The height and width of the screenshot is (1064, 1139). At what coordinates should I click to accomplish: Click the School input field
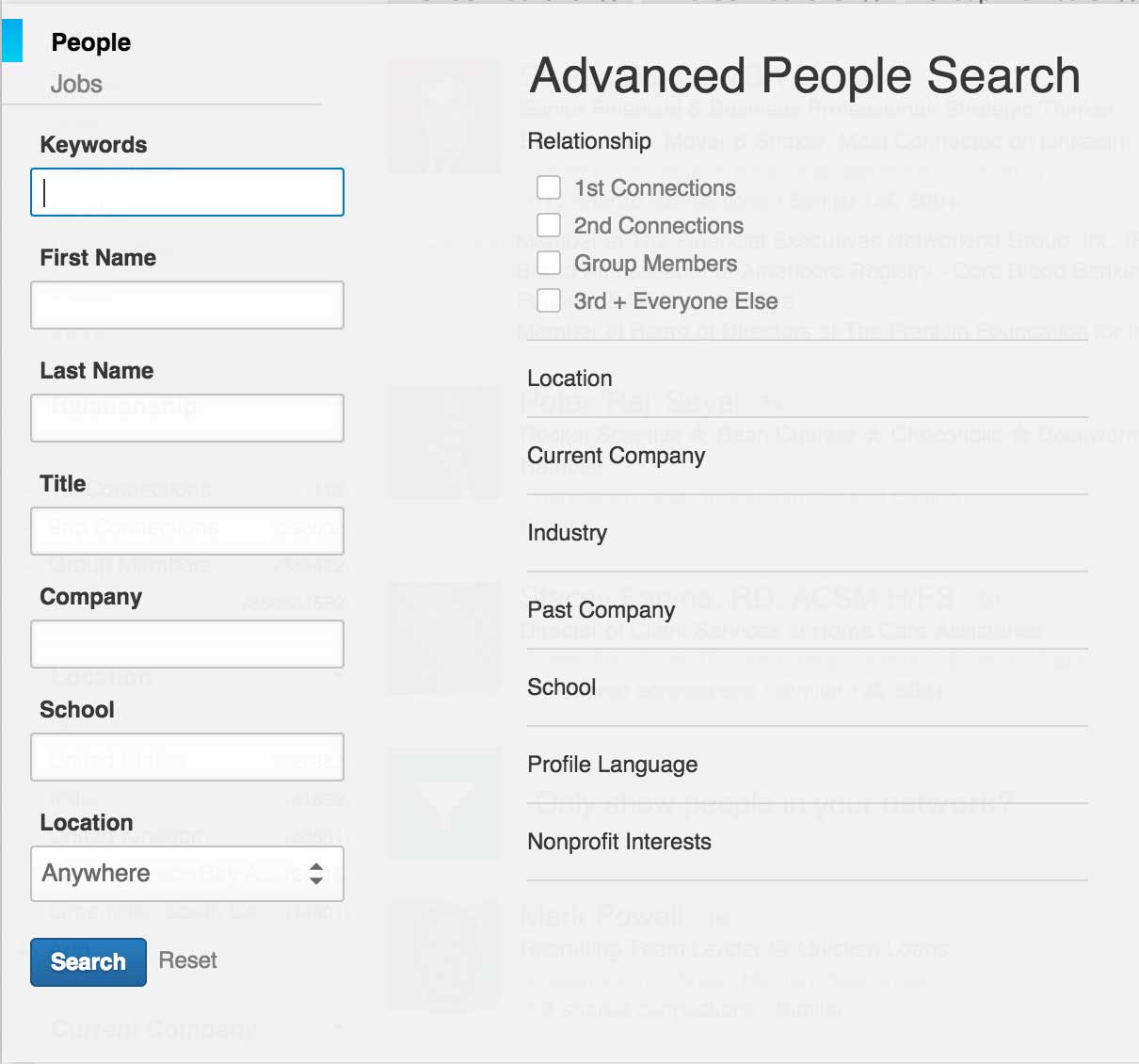(186, 757)
